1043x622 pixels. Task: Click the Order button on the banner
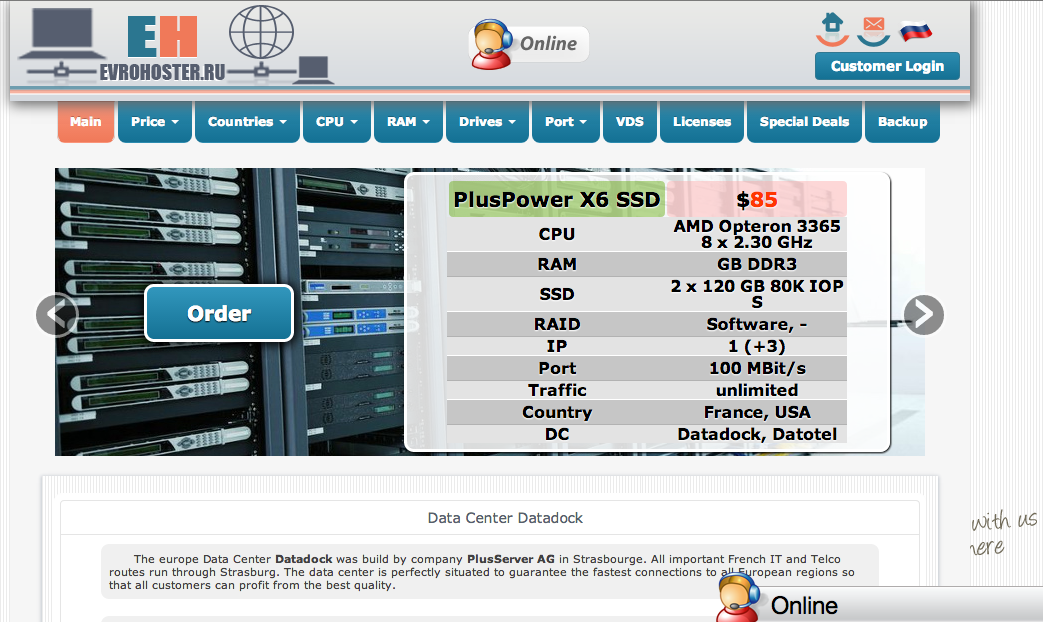219,313
